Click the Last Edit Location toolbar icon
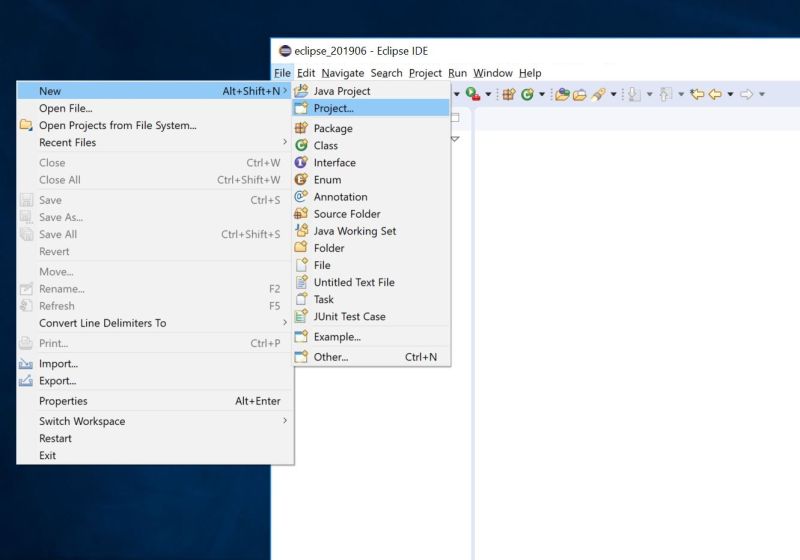The width and height of the screenshot is (800, 560). (x=697, y=94)
